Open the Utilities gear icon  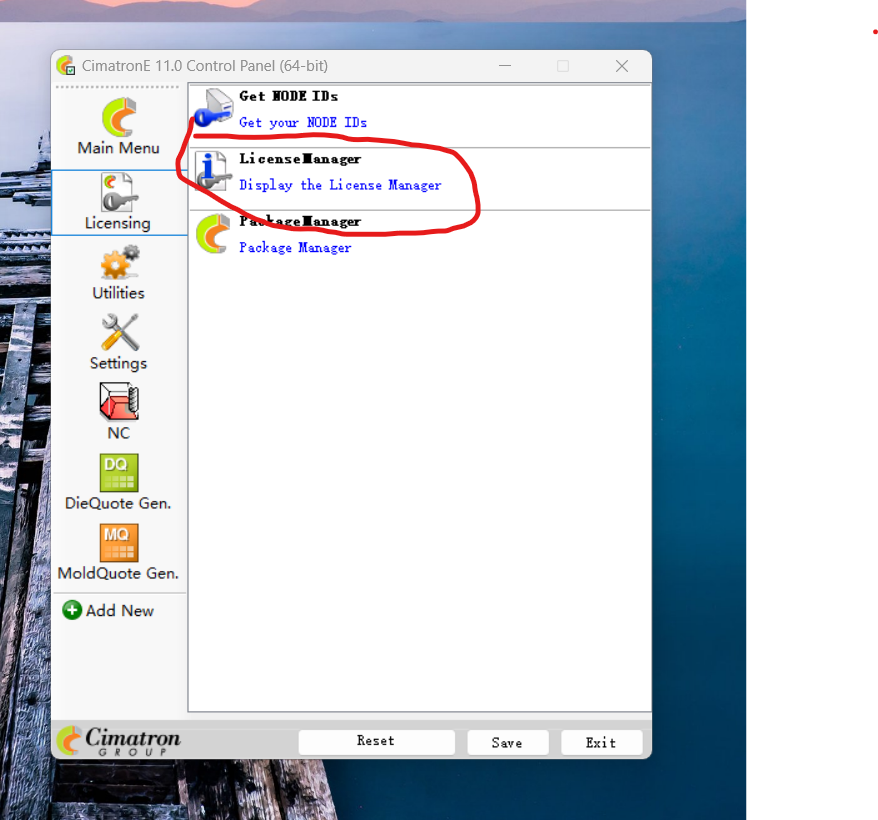(x=119, y=262)
